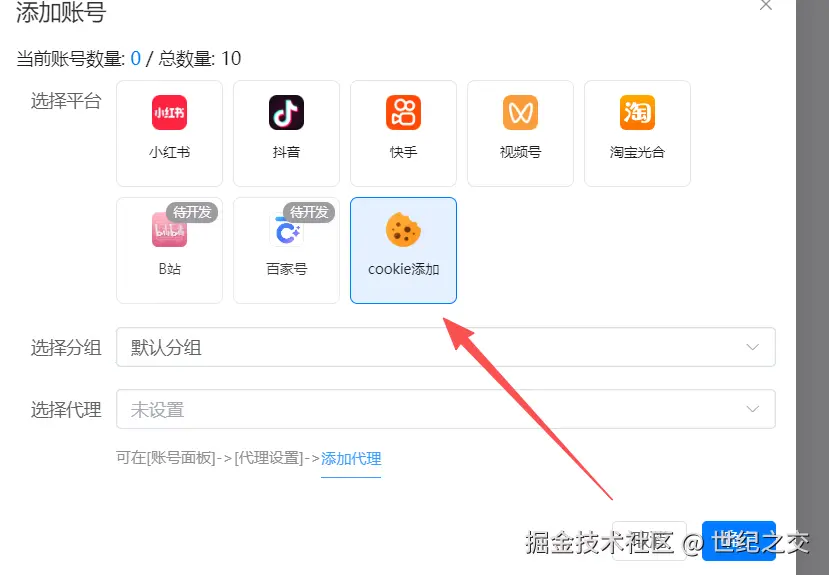
Task: Click the 抖音 label text
Action: click(286, 152)
